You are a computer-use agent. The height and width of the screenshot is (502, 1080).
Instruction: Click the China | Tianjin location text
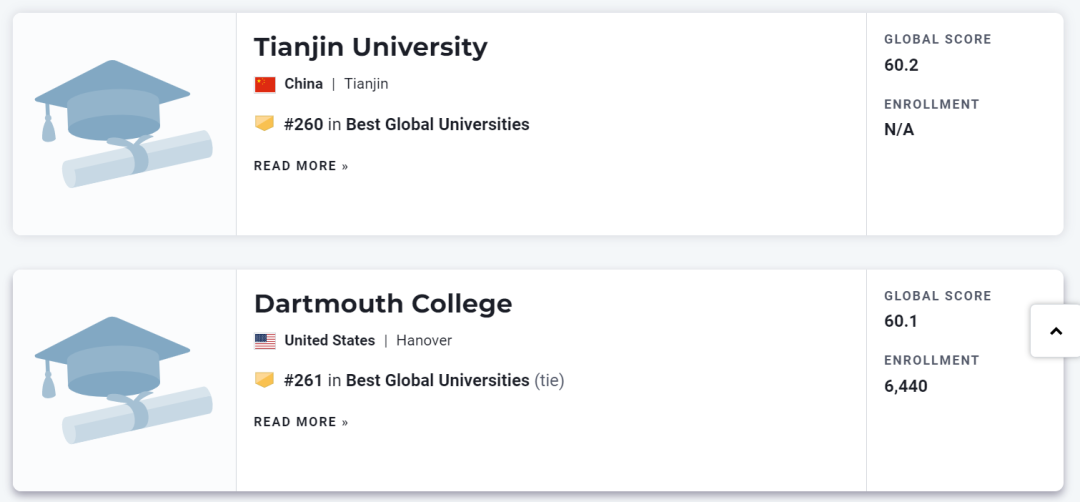coord(336,84)
